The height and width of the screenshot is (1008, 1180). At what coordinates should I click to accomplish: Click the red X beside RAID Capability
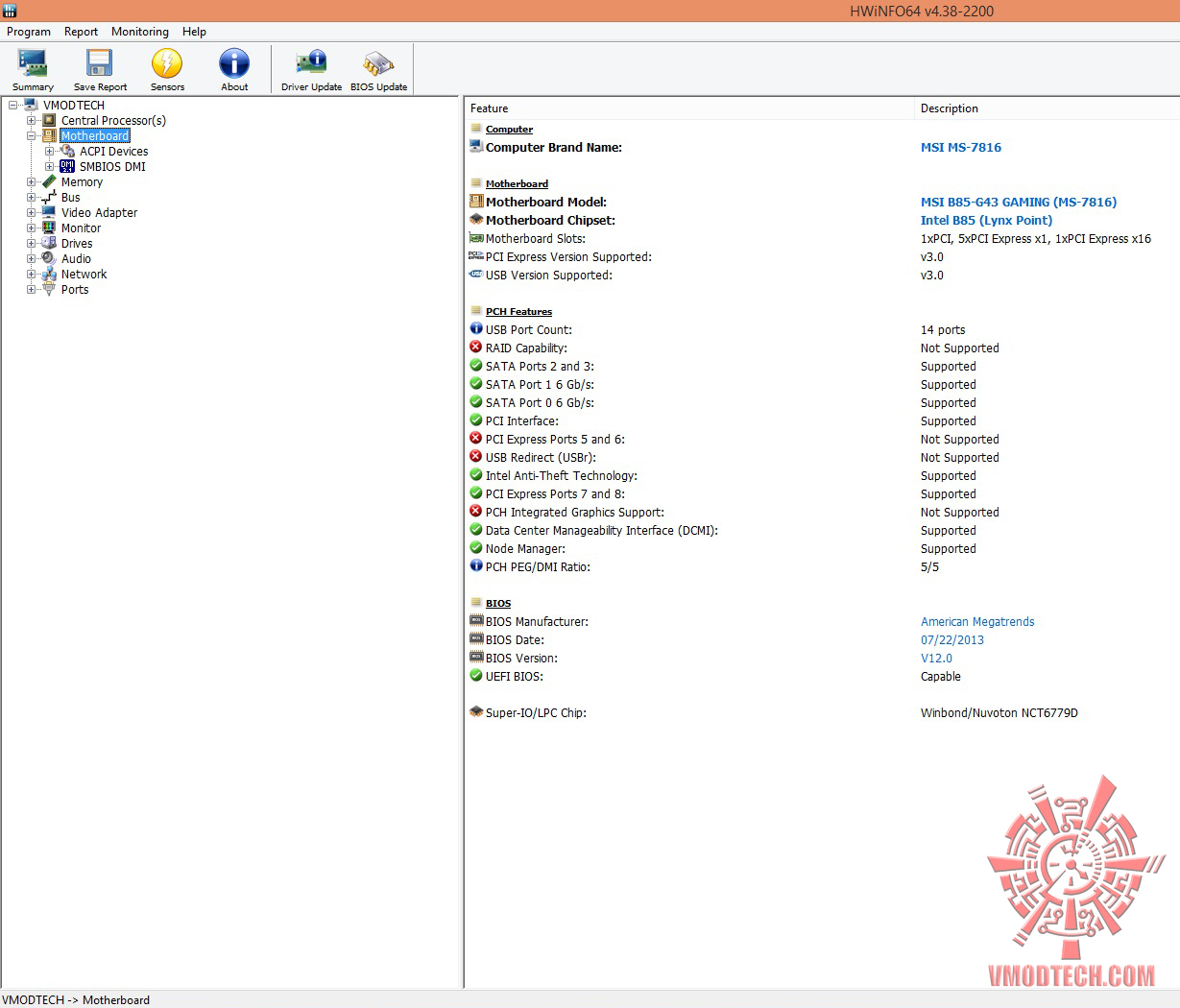[x=476, y=348]
